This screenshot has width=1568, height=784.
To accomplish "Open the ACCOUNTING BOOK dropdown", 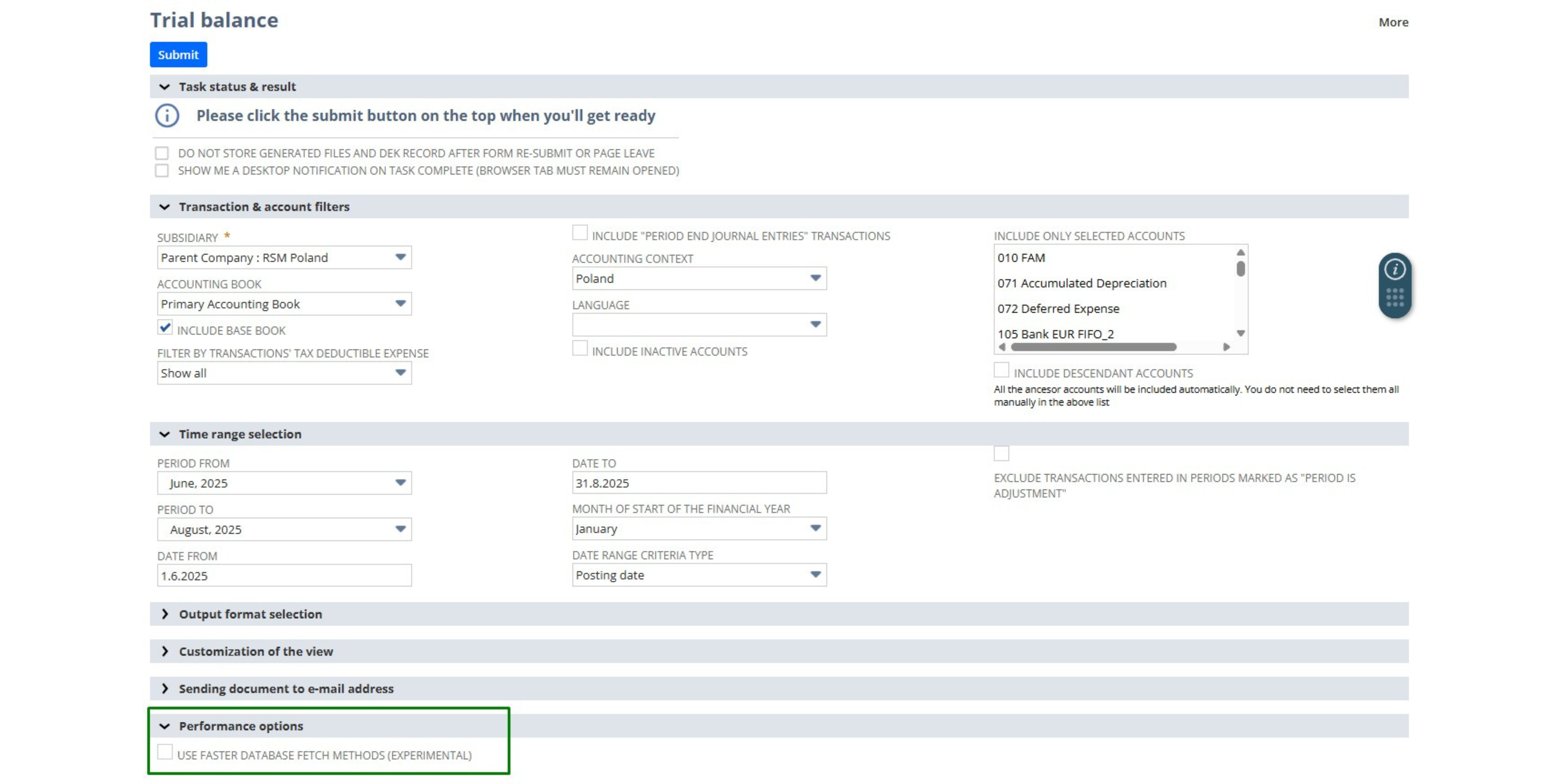I will (401, 304).
